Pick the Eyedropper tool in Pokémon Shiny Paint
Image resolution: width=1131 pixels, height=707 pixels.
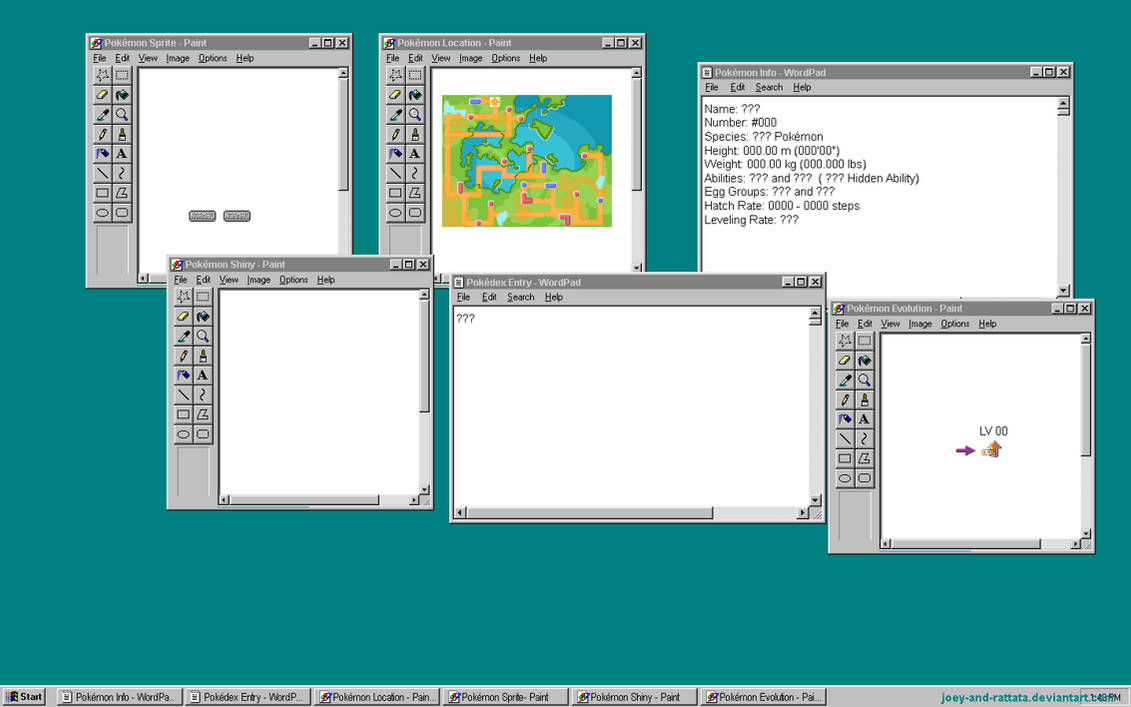point(183,336)
